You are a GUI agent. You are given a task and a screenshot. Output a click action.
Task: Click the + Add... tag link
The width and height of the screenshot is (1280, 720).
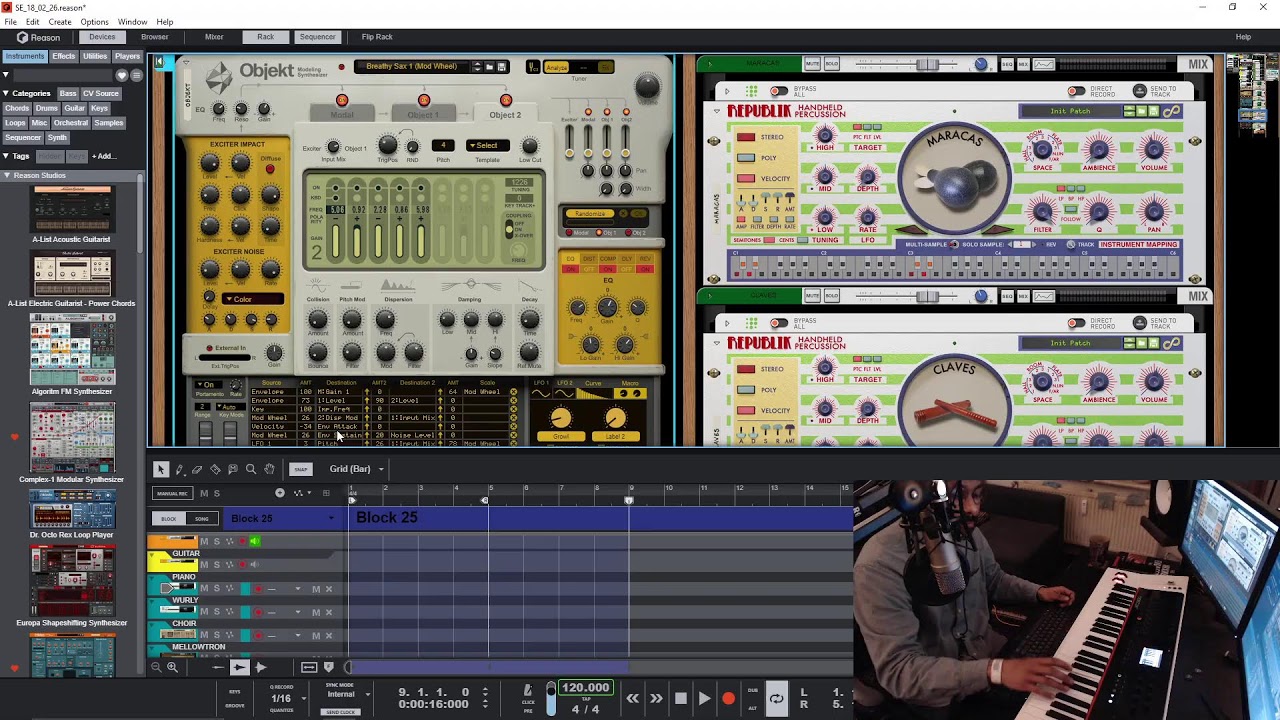[x=104, y=156]
